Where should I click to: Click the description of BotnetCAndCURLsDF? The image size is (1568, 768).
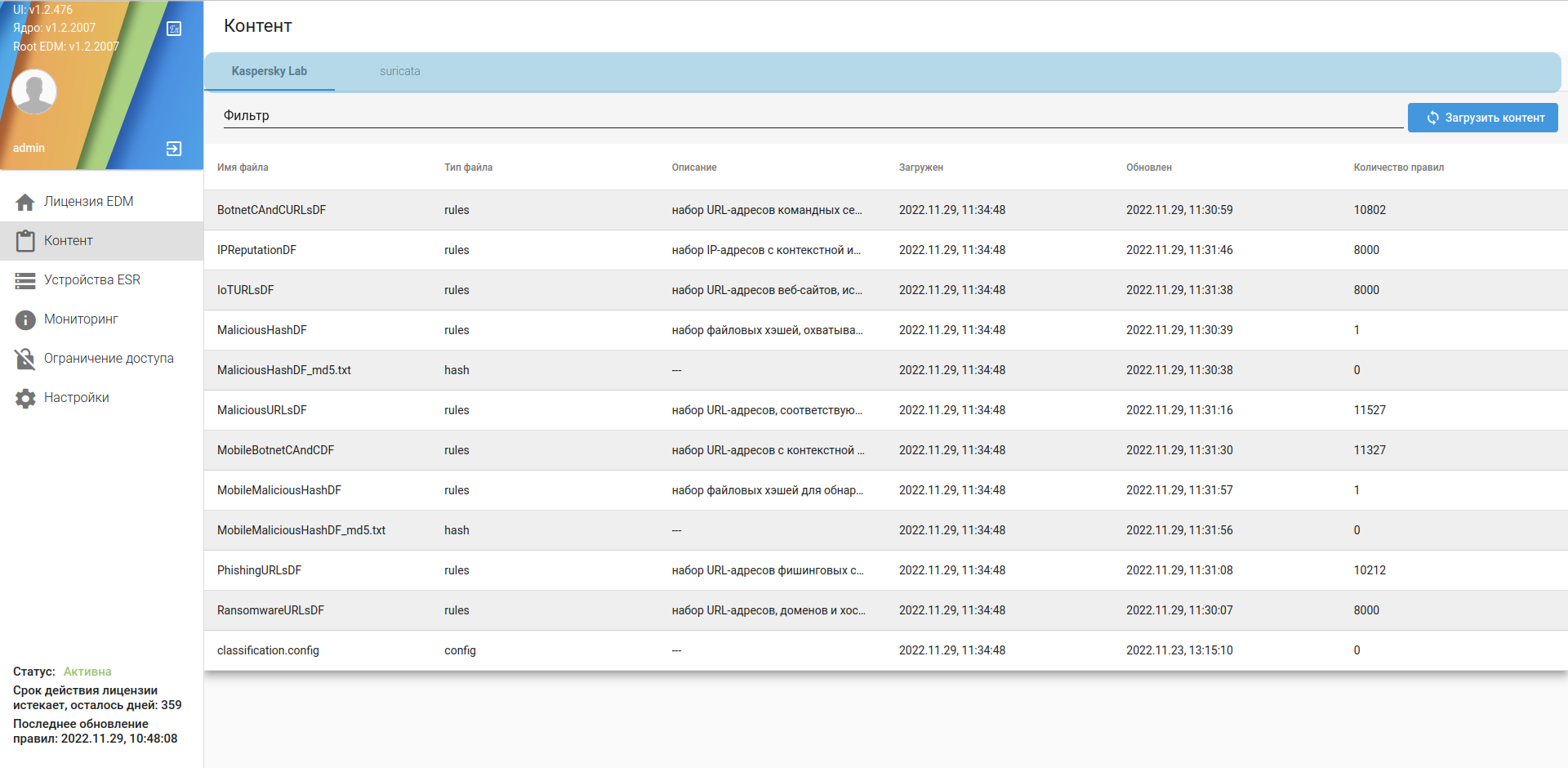tap(767, 210)
